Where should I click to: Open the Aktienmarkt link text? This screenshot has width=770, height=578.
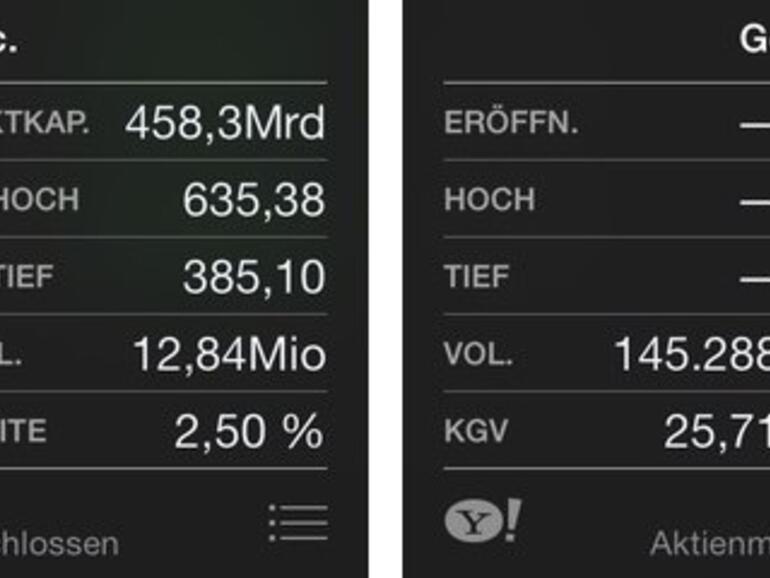click(709, 543)
